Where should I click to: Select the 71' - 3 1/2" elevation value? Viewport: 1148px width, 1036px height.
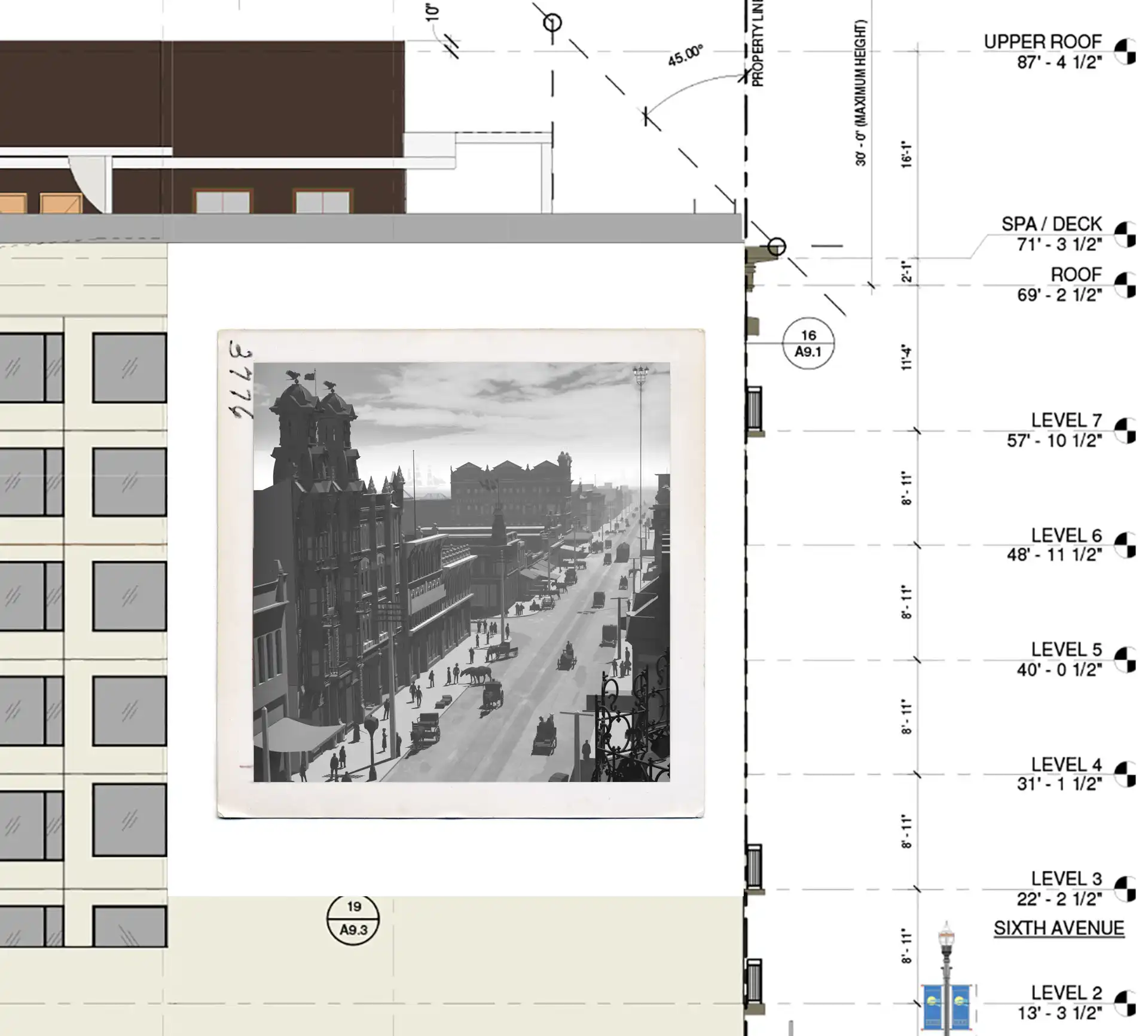tap(1060, 245)
